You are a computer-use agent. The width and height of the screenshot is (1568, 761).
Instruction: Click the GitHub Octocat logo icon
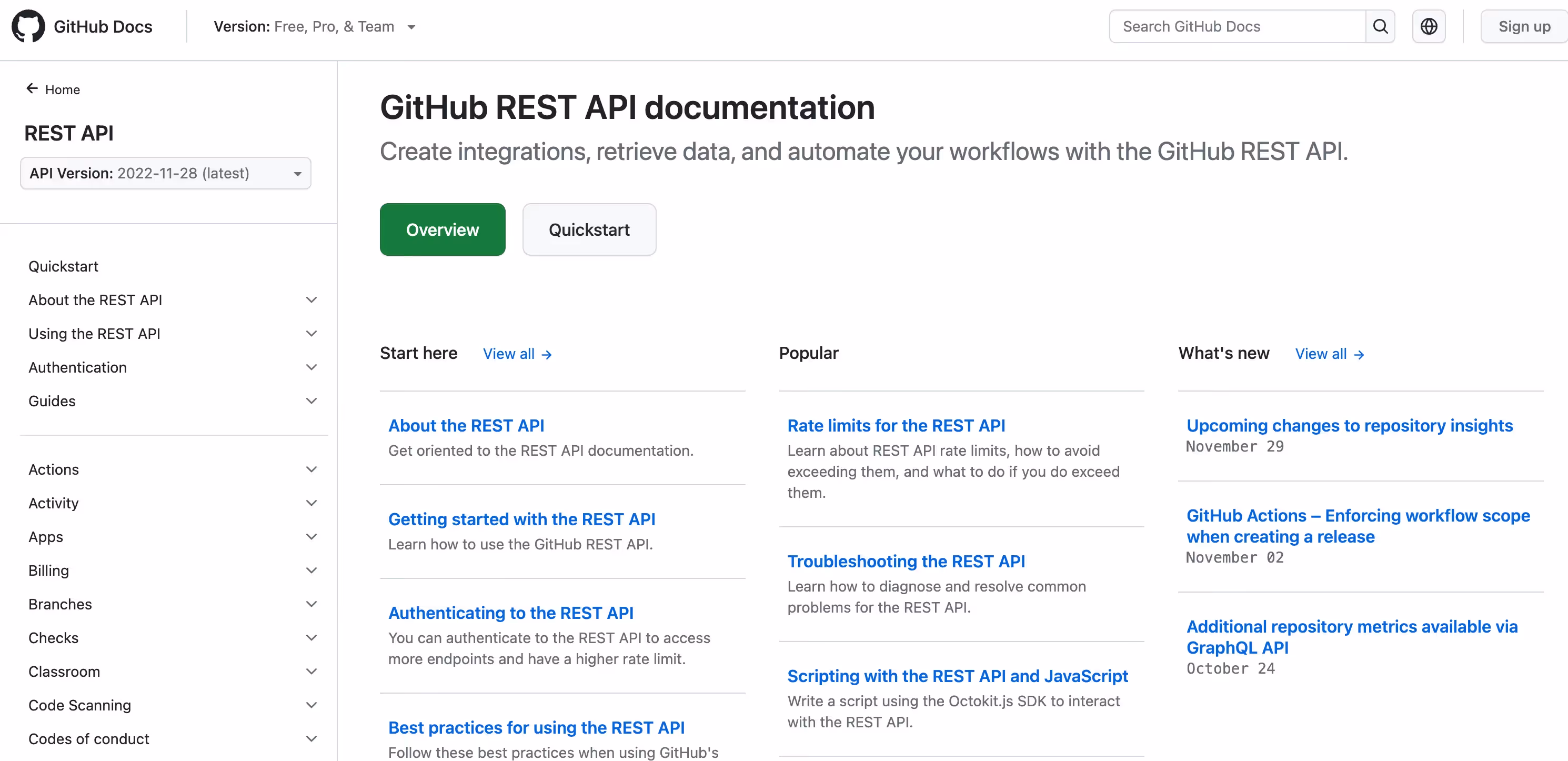coord(28,26)
